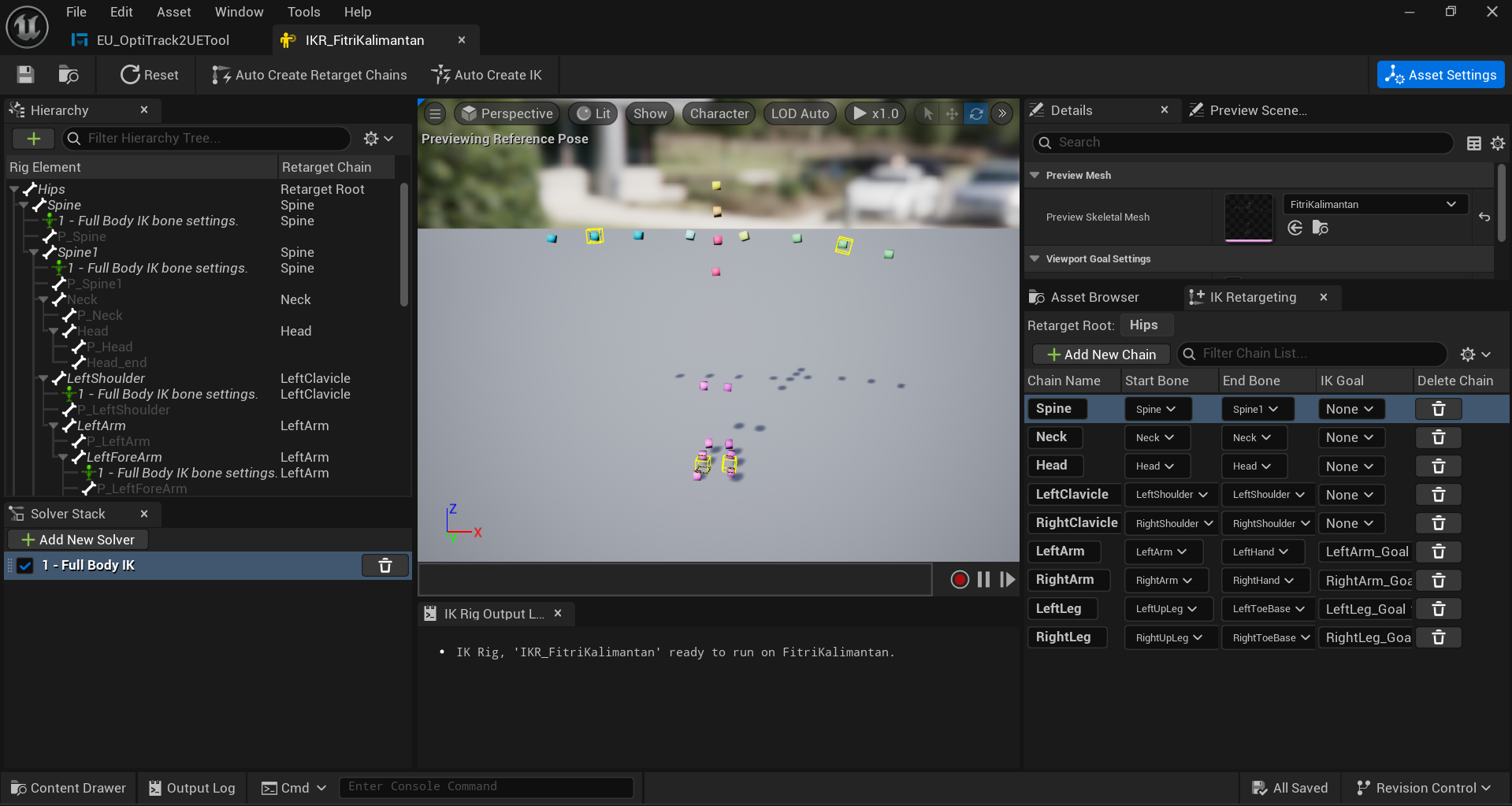Collapse the Spine1 tree item
The height and width of the screenshot is (806, 1512).
click(33, 252)
